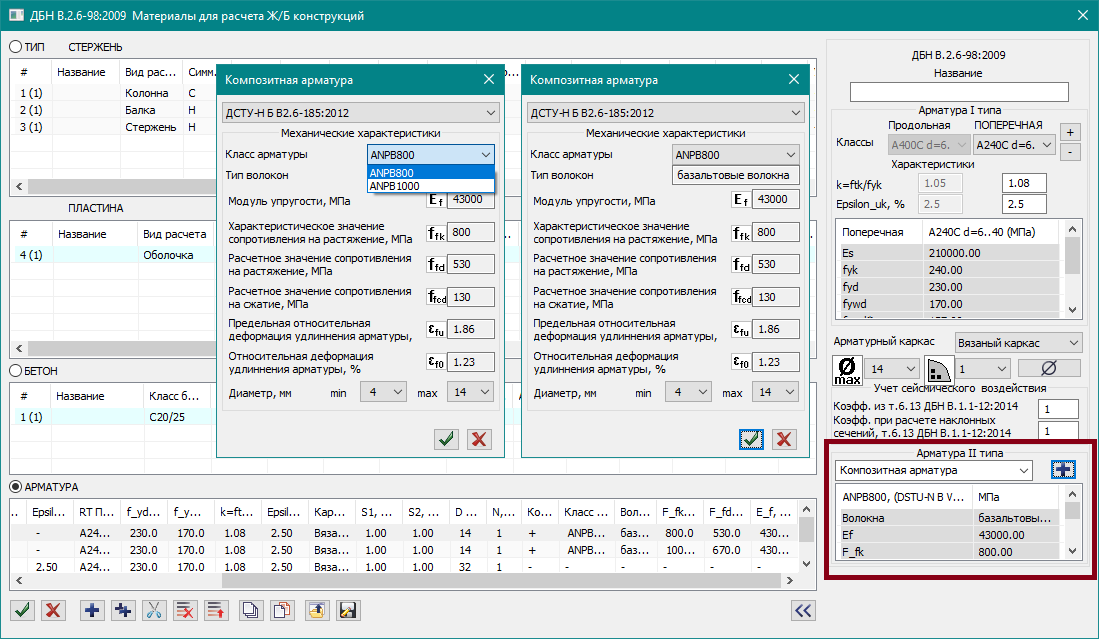Open the Арматура II типа Композитная арматура dropdown
This screenshot has height=639, width=1099.
(x=934, y=470)
